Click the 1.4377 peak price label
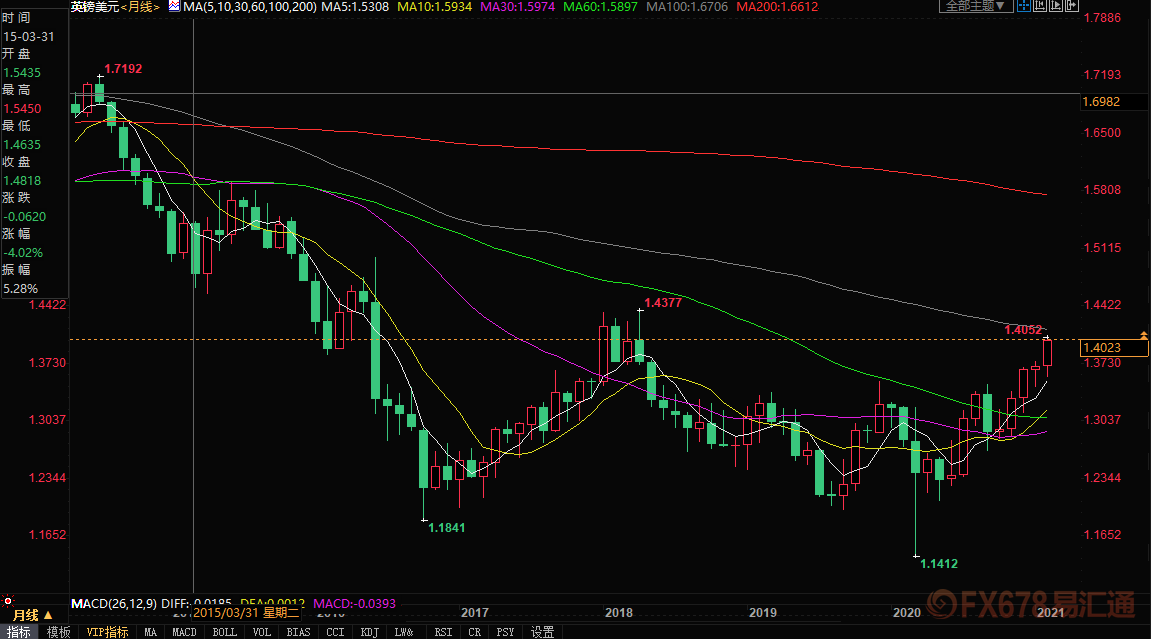 point(663,302)
